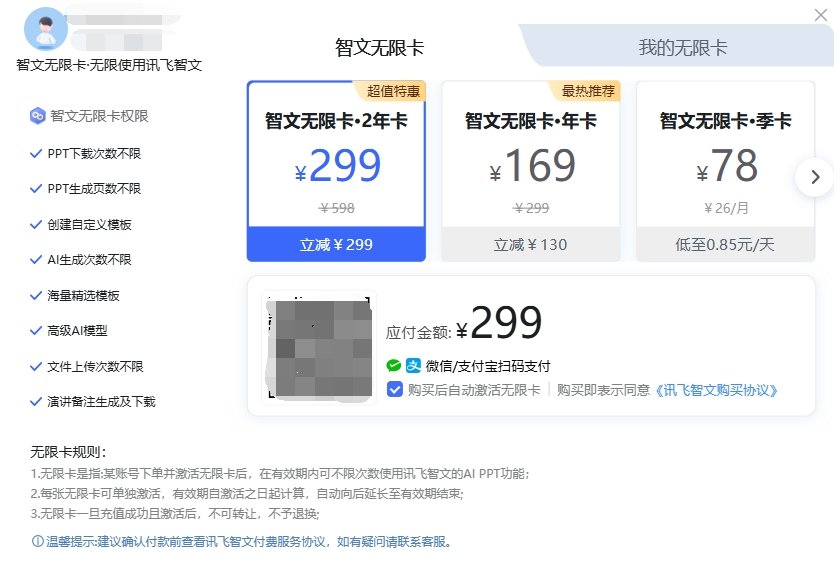Click the 无限卡规则 heading
Screen dimensions: 837x563
68,453
